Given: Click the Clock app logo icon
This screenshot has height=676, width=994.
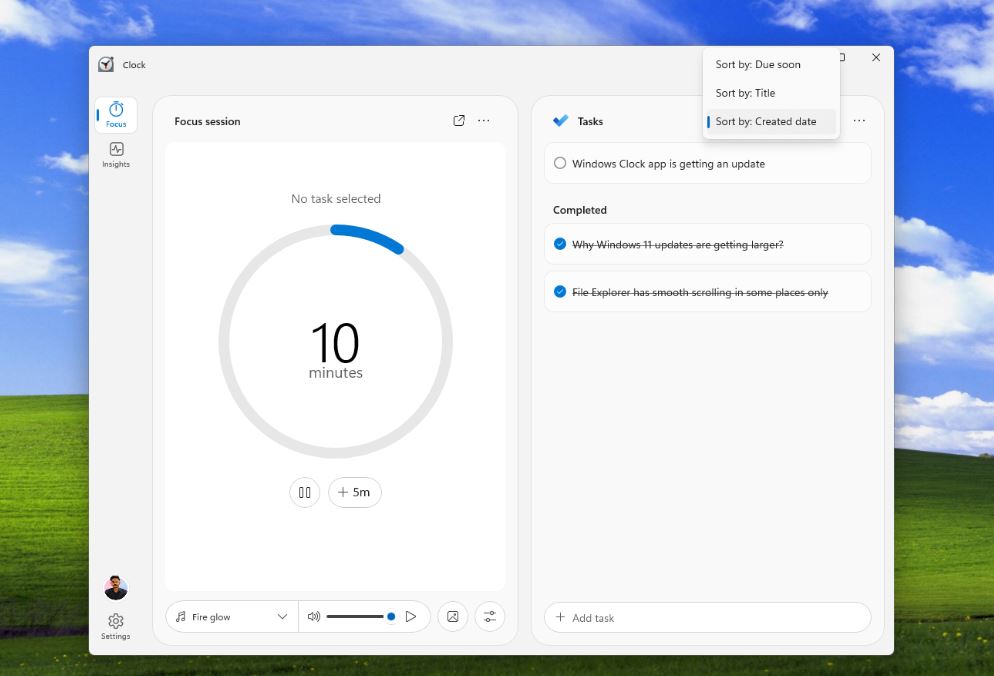Looking at the screenshot, I should (x=106, y=63).
